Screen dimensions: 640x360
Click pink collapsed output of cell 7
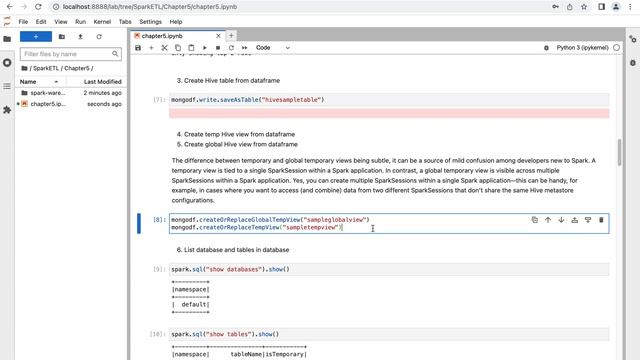(389, 113)
